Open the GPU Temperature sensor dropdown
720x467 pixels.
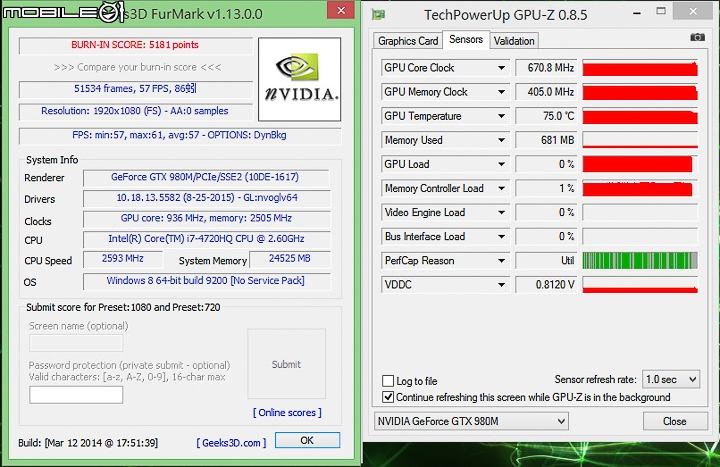click(501, 116)
